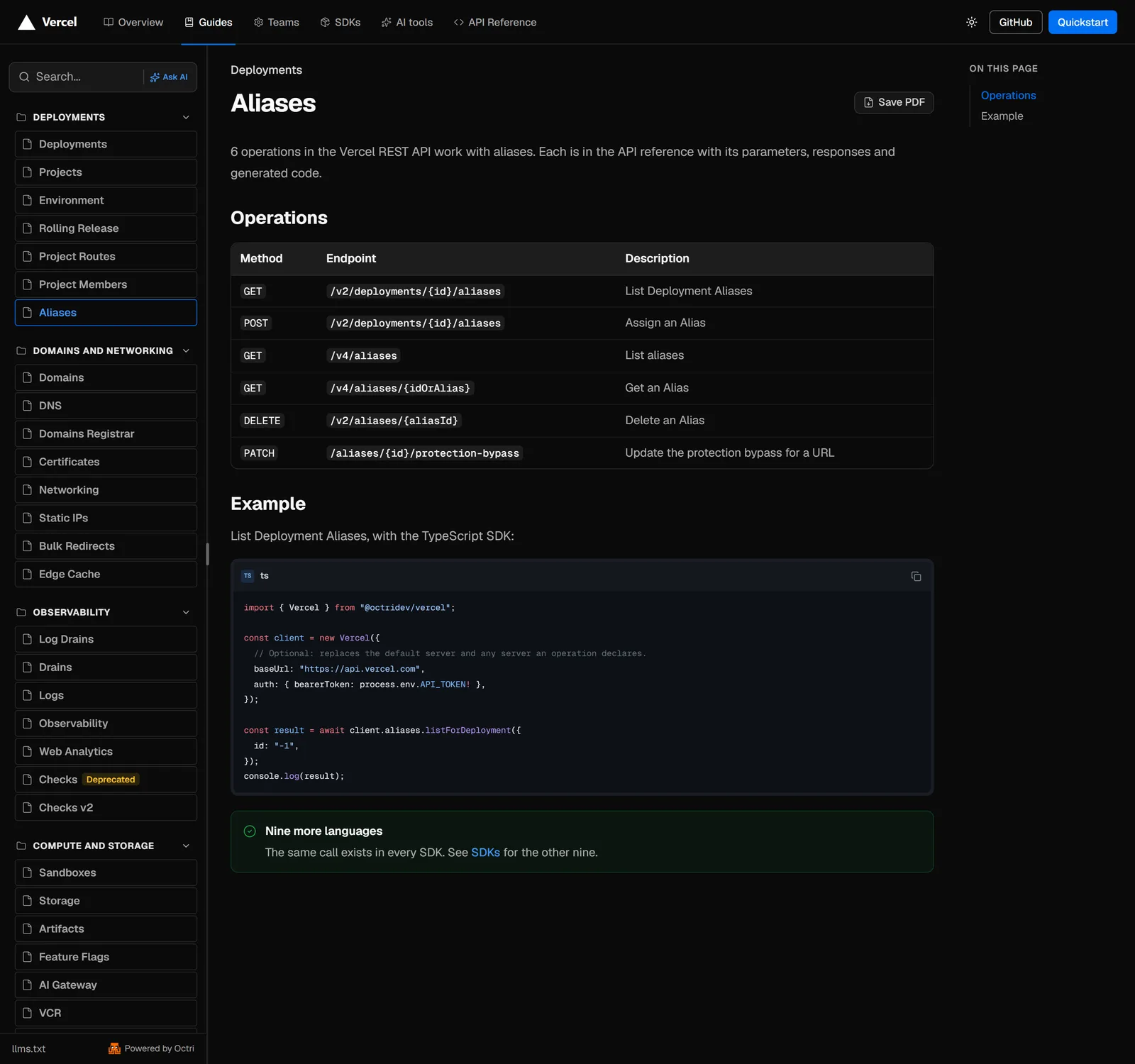Click the Save PDF document icon
The height and width of the screenshot is (1064, 1135).
point(868,102)
